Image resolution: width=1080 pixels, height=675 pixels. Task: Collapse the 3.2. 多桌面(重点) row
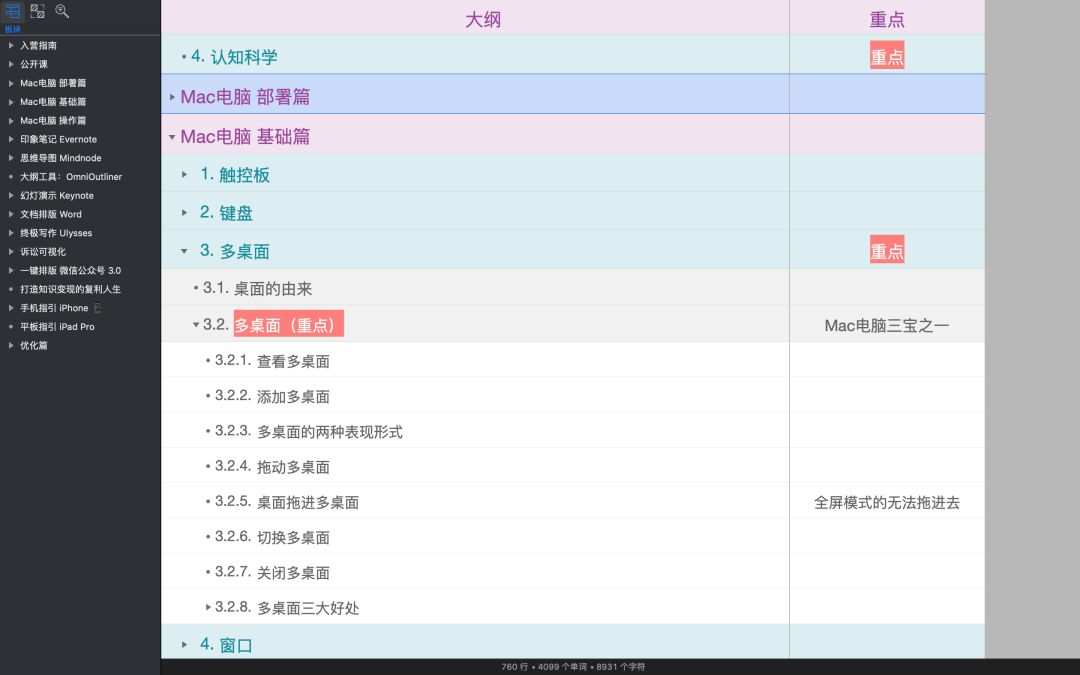click(x=196, y=324)
